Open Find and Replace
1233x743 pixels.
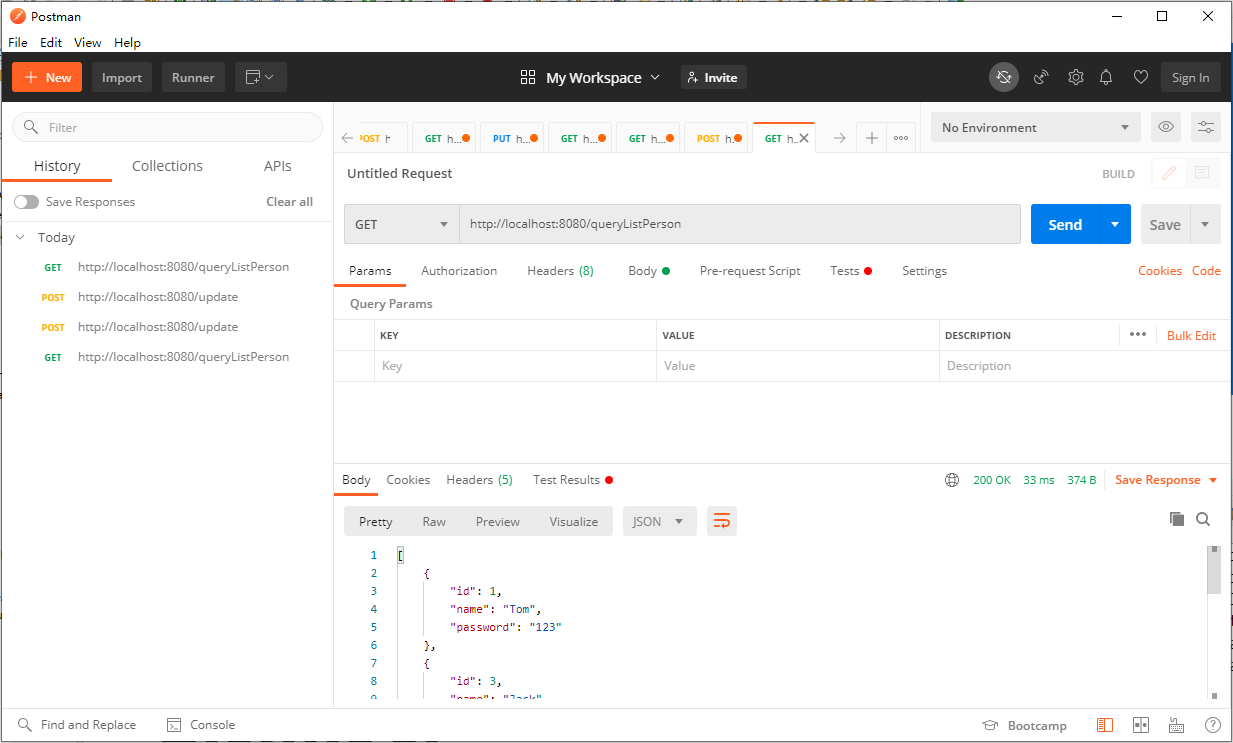77,725
